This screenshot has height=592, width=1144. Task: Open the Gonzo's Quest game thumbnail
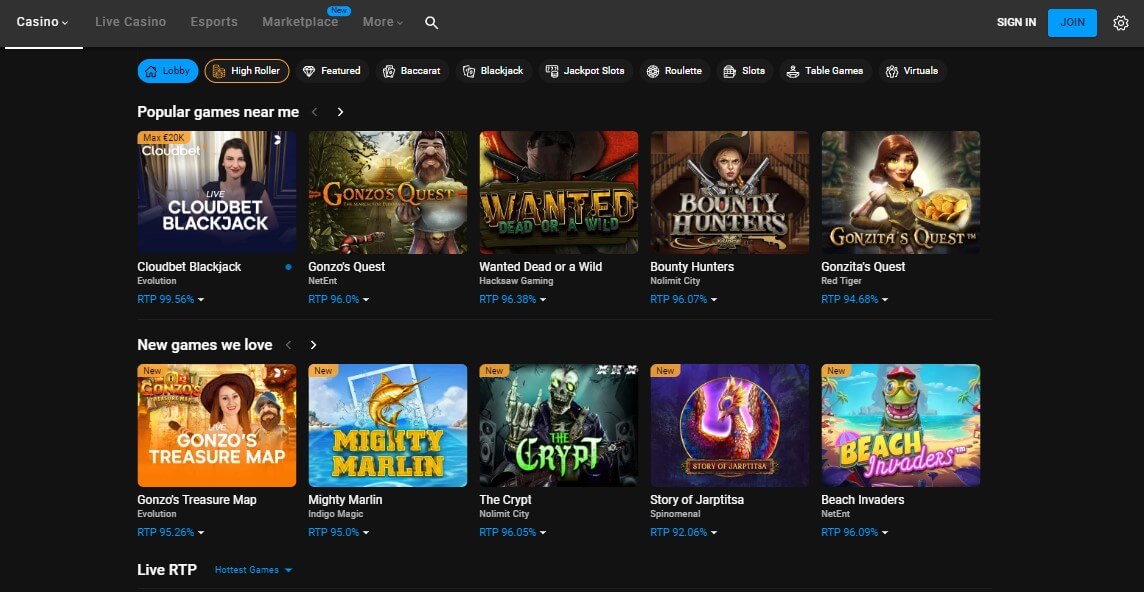(387, 192)
